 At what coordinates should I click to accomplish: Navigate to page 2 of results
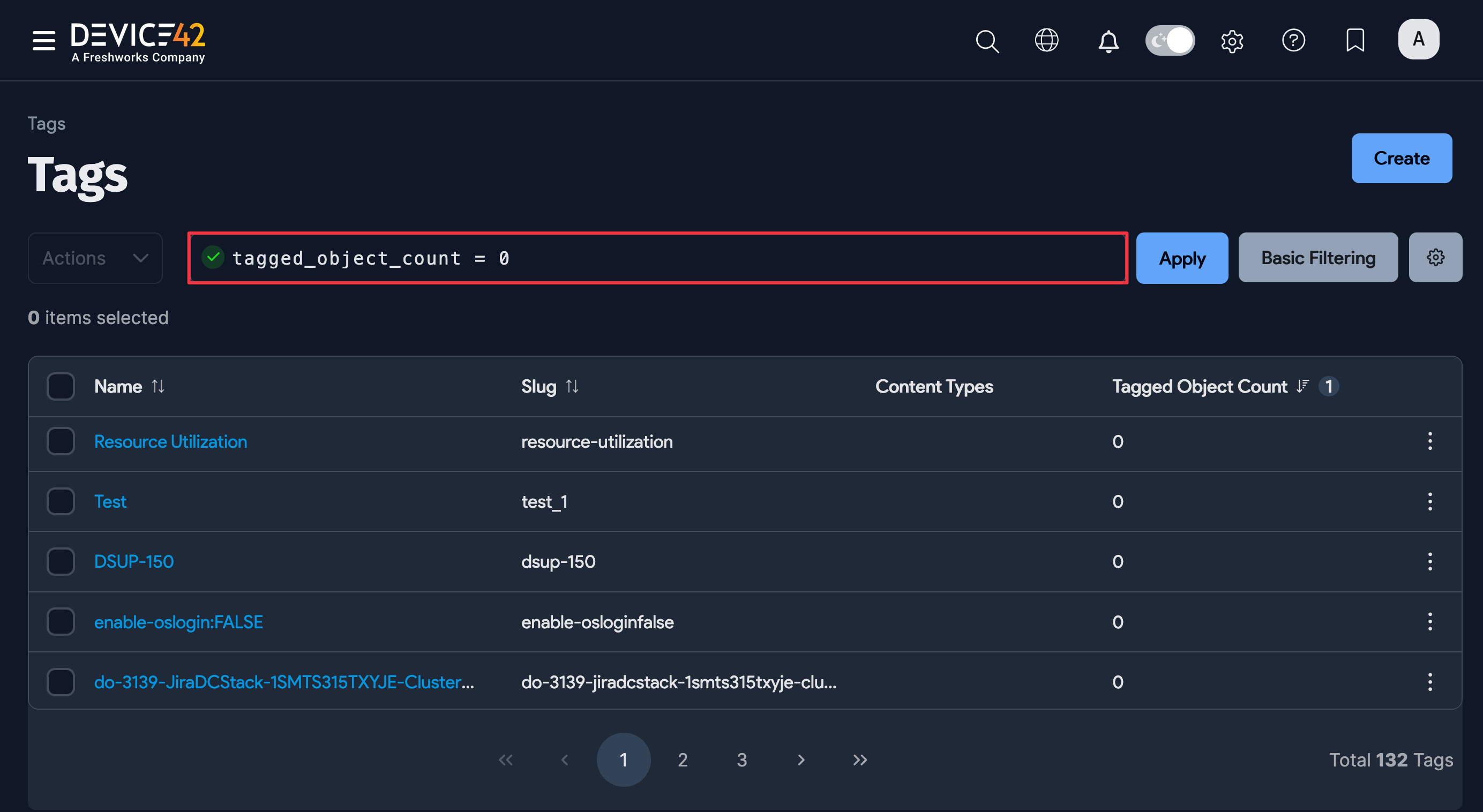click(x=682, y=759)
